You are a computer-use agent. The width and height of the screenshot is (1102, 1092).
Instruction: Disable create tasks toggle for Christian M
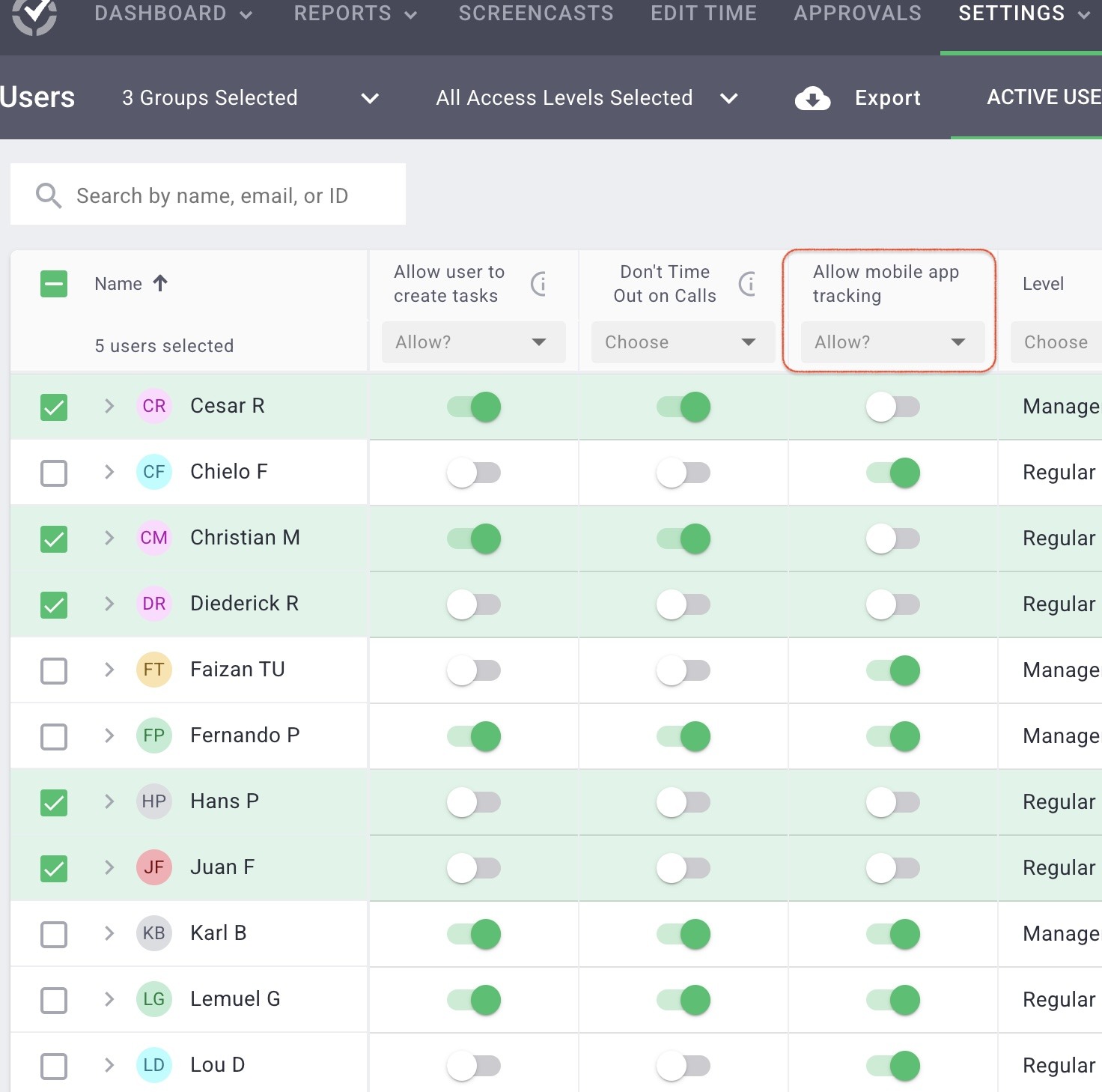474,539
